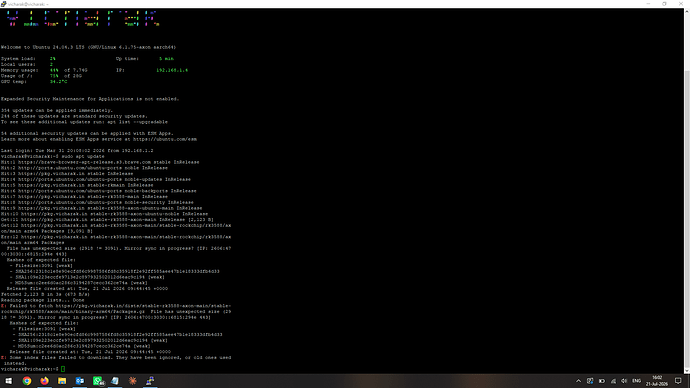Click the 'Hit:8' noble-security InRelease line
Image resolution: width=690 pixels, height=388 pixels.
coord(97,202)
